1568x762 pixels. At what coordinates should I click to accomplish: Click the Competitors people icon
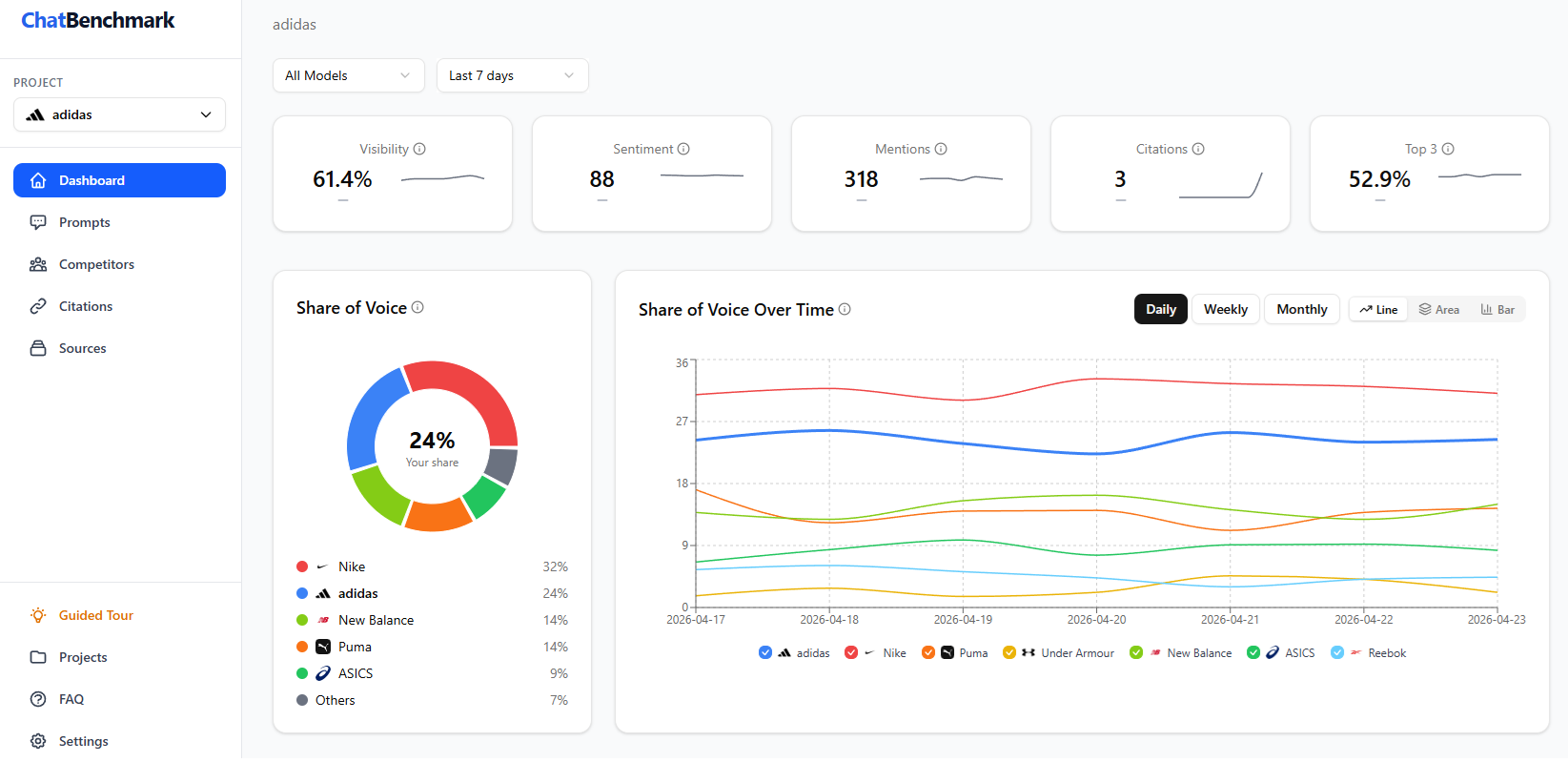coord(38,264)
